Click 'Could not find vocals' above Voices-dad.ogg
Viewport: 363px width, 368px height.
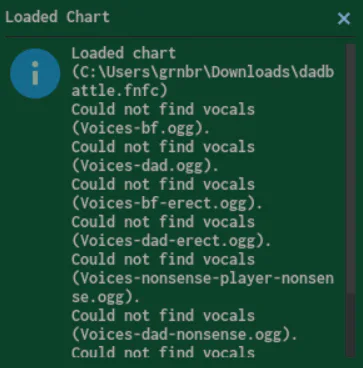[163, 147]
